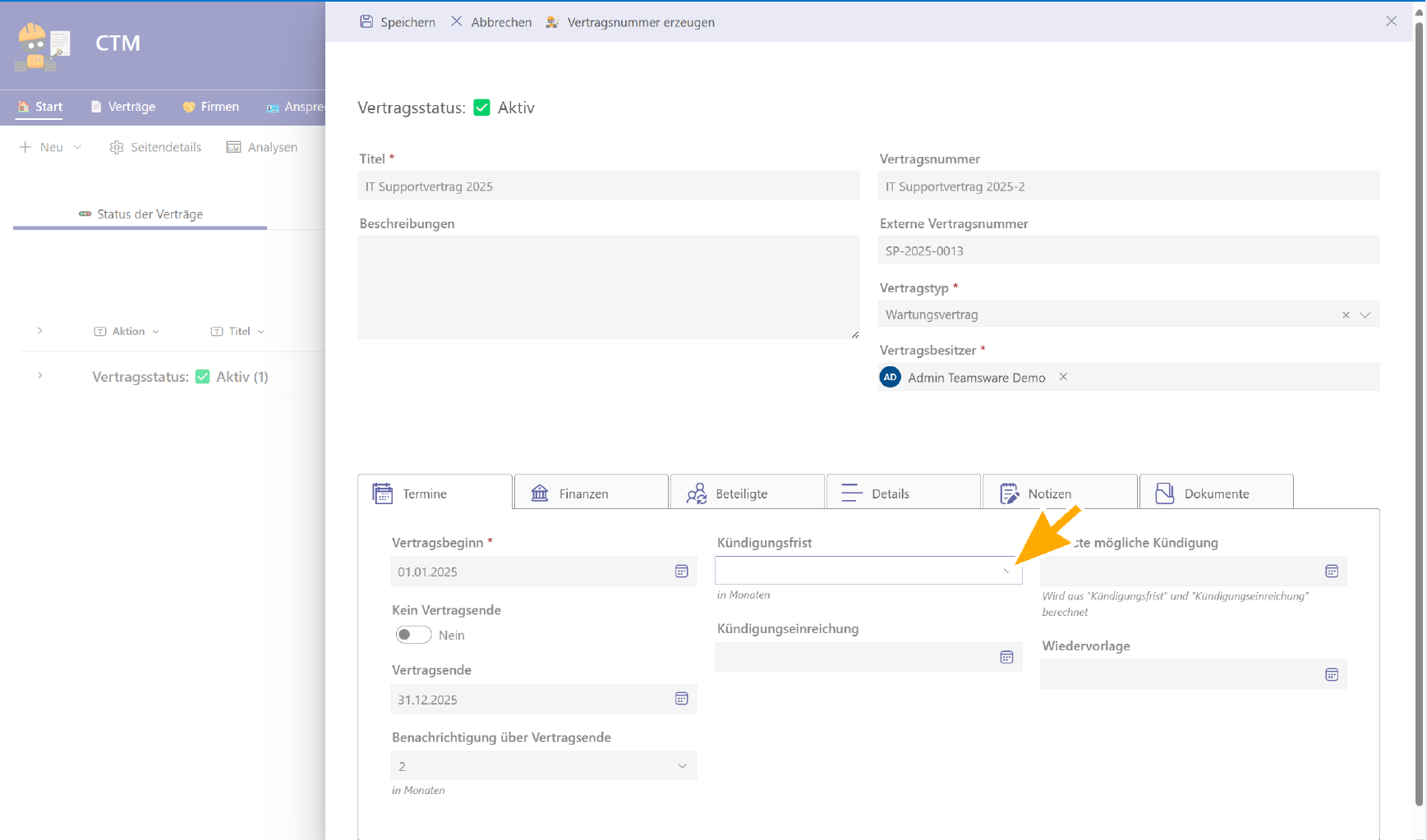
Task: Expand the Kündigungsfrist dropdown
Action: coord(1006,571)
